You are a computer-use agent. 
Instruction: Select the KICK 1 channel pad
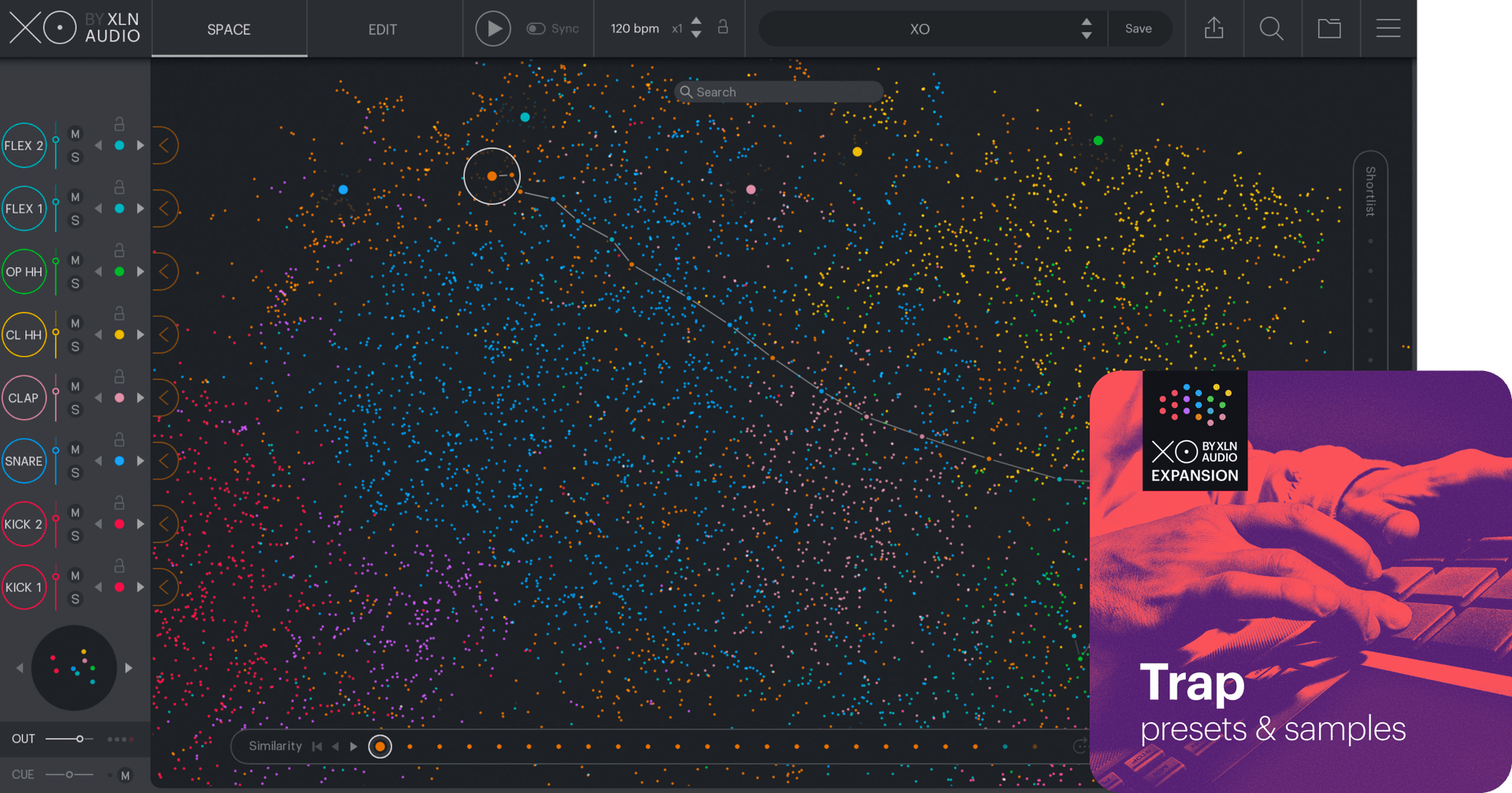coord(24,587)
